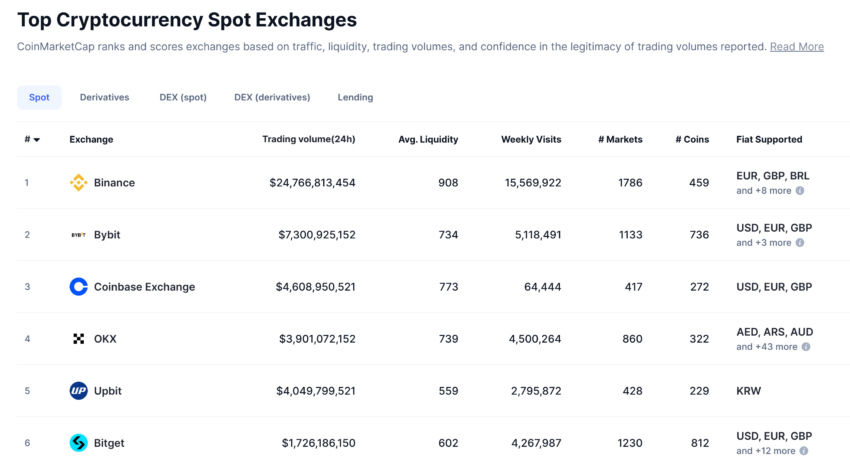Select the Spot tab
This screenshot has width=850, height=467.
[39, 98]
